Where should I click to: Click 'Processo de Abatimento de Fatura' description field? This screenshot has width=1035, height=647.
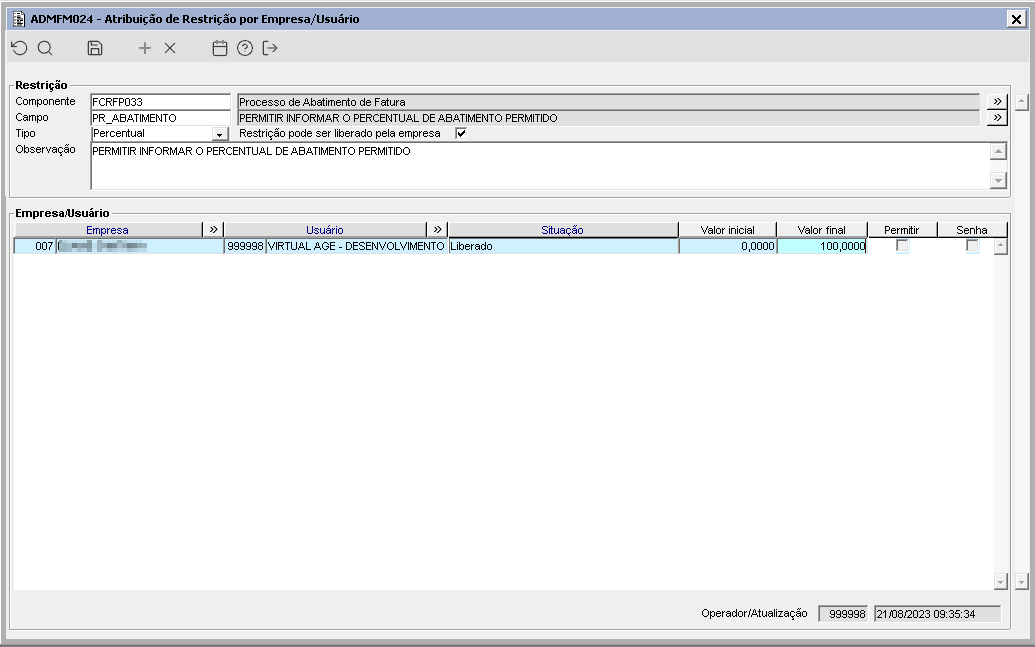608,102
